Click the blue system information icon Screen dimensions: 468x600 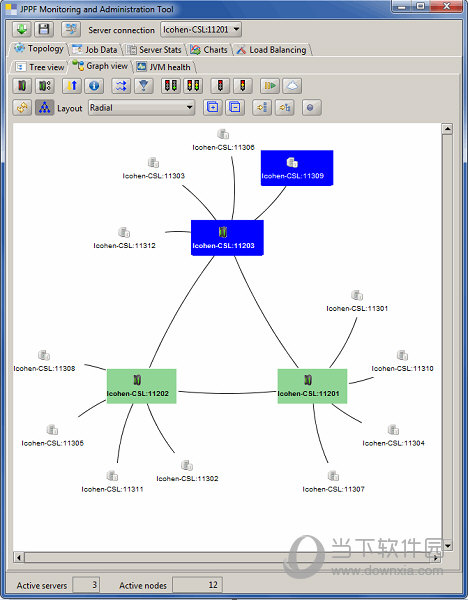(x=94, y=86)
